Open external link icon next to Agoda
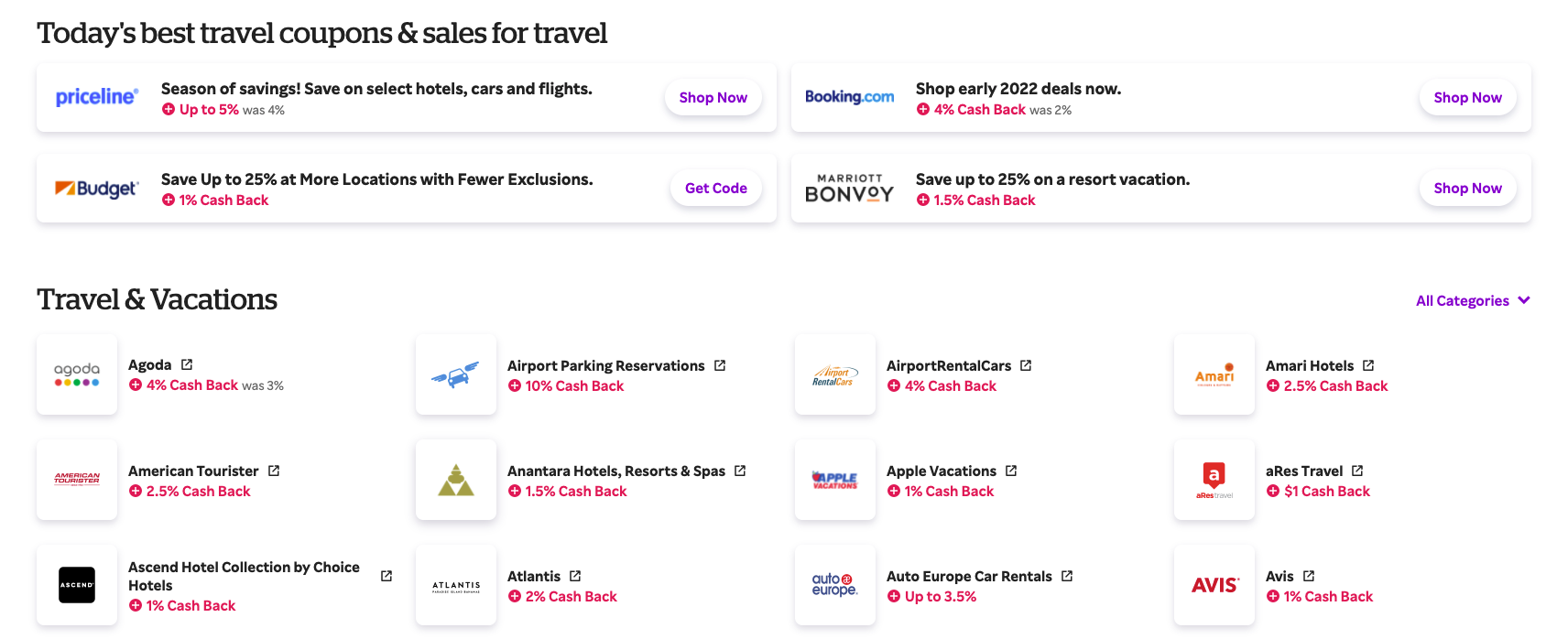 pyautogui.click(x=187, y=364)
